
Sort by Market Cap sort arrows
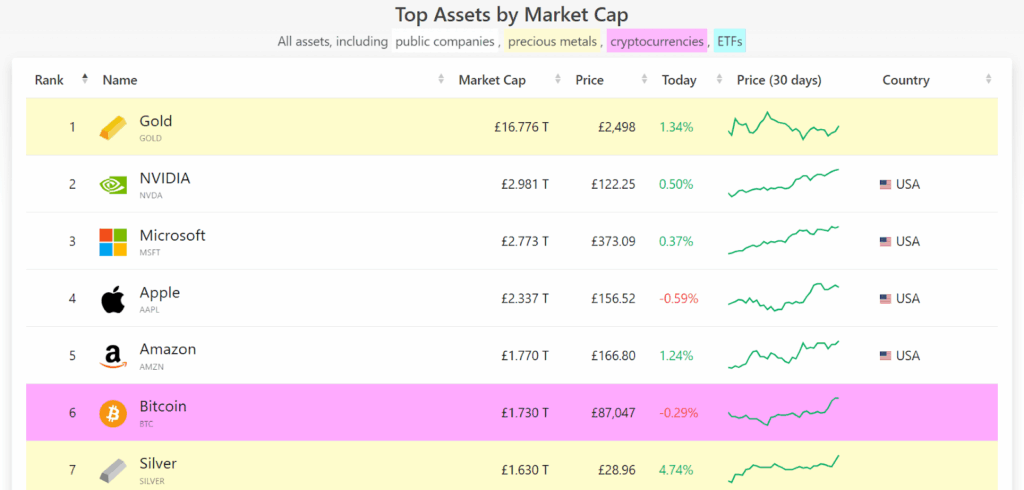[x=558, y=79]
